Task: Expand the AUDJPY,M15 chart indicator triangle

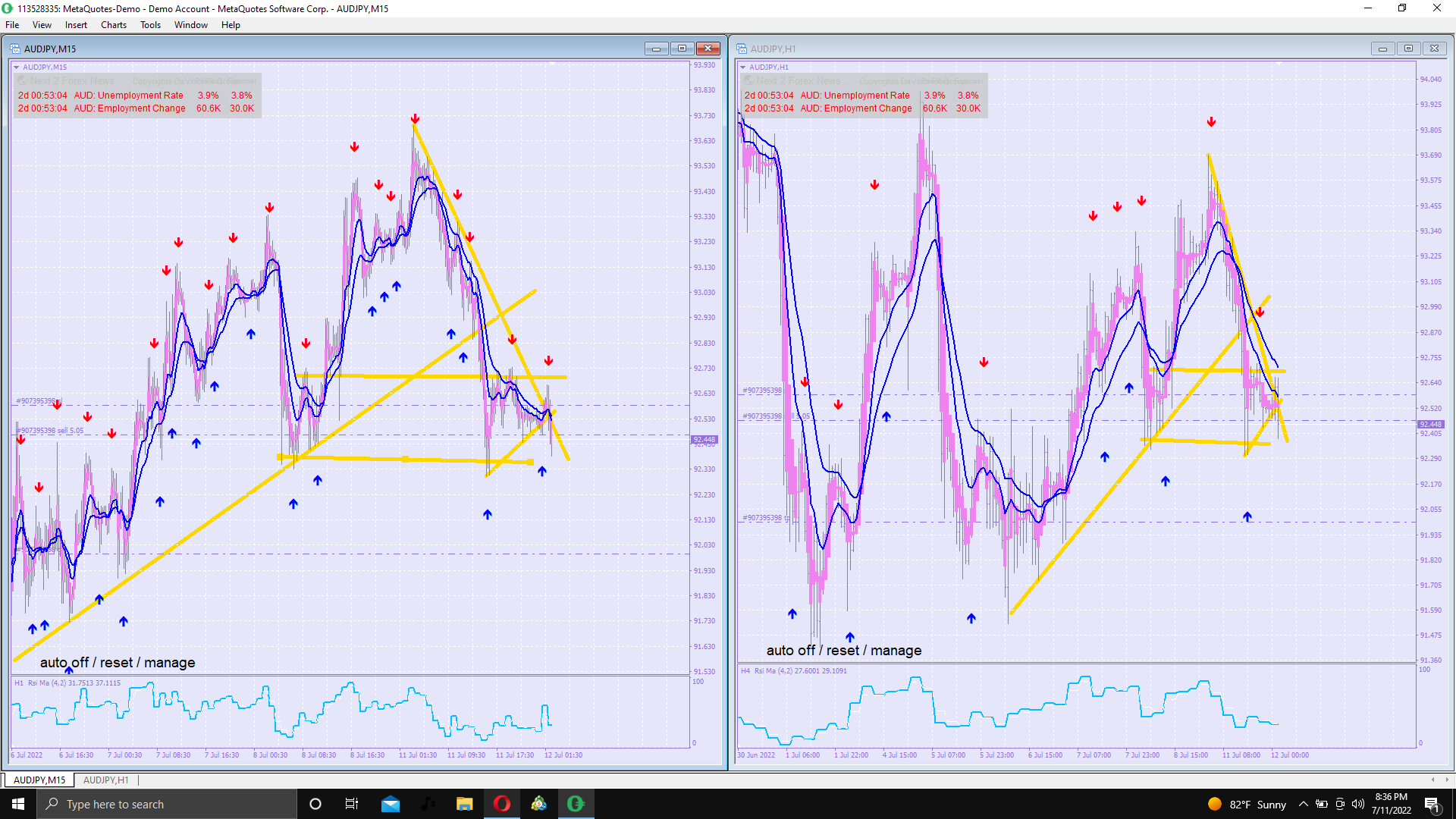Action: [x=16, y=67]
